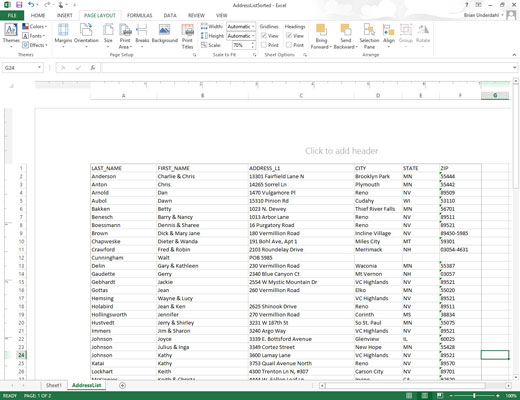Enable Gridlines Print checkbox
This screenshot has height=400, width=520.
click(x=264, y=45)
